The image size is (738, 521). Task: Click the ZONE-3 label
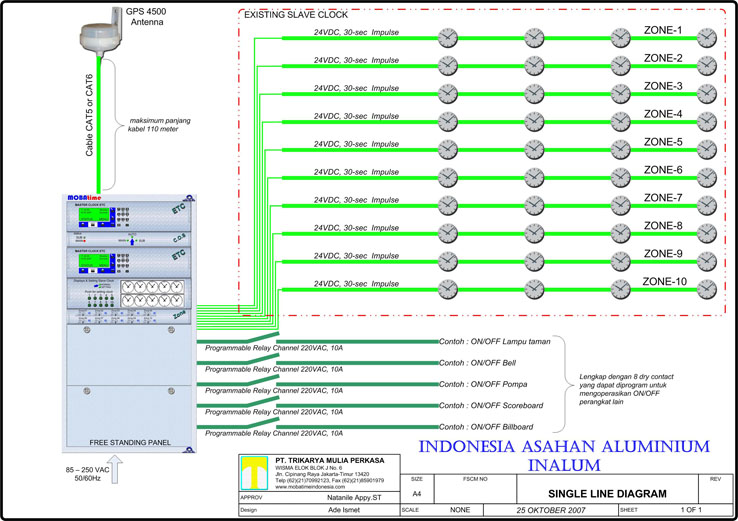click(x=662, y=86)
